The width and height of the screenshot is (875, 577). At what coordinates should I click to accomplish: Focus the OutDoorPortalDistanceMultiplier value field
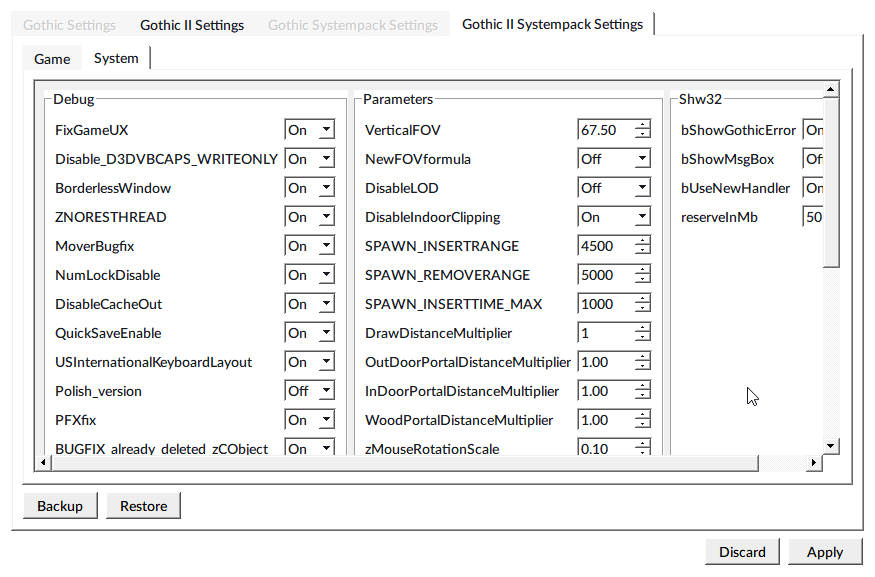[x=606, y=362]
